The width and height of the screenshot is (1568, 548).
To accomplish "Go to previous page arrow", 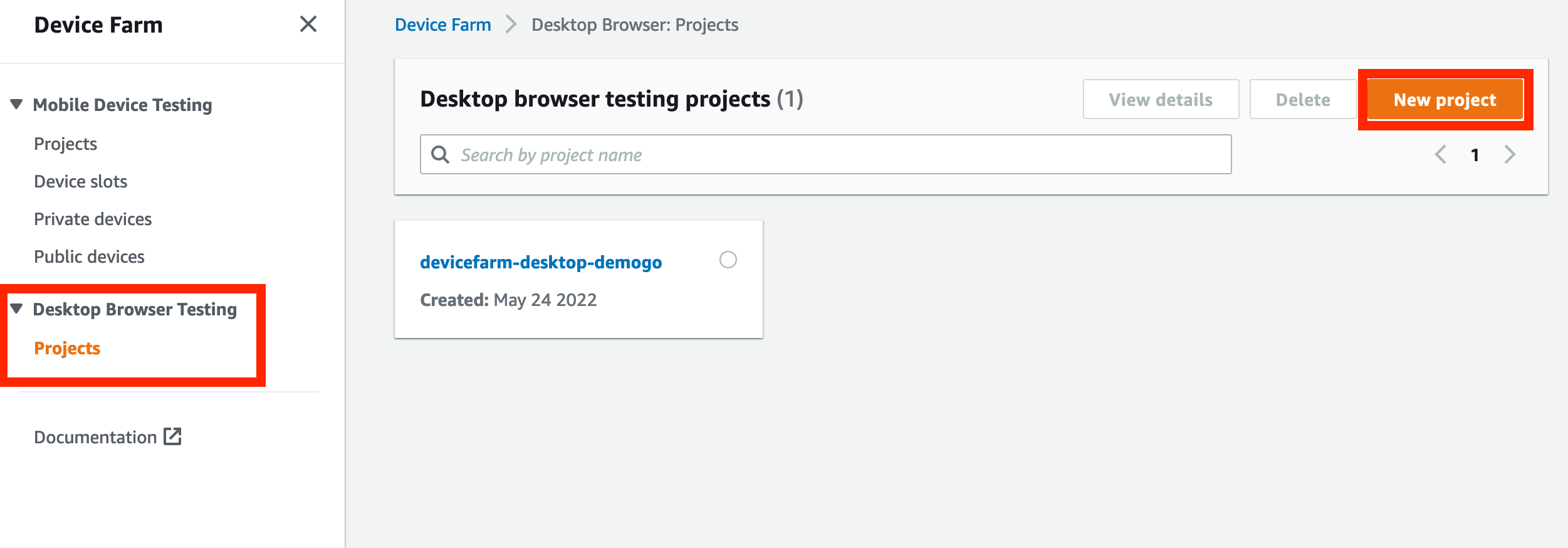I will click(1441, 154).
